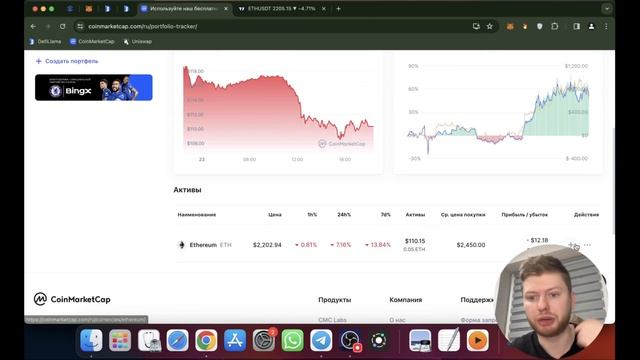Open Ethereum row three-dot actions menu

(x=587, y=245)
